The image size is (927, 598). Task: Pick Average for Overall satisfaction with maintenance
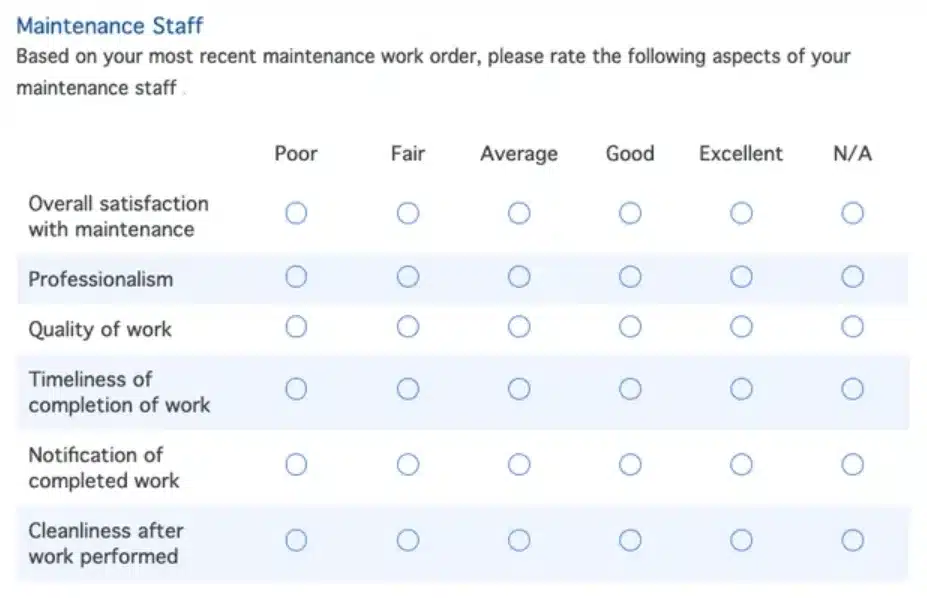pyautogui.click(x=518, y=213)
